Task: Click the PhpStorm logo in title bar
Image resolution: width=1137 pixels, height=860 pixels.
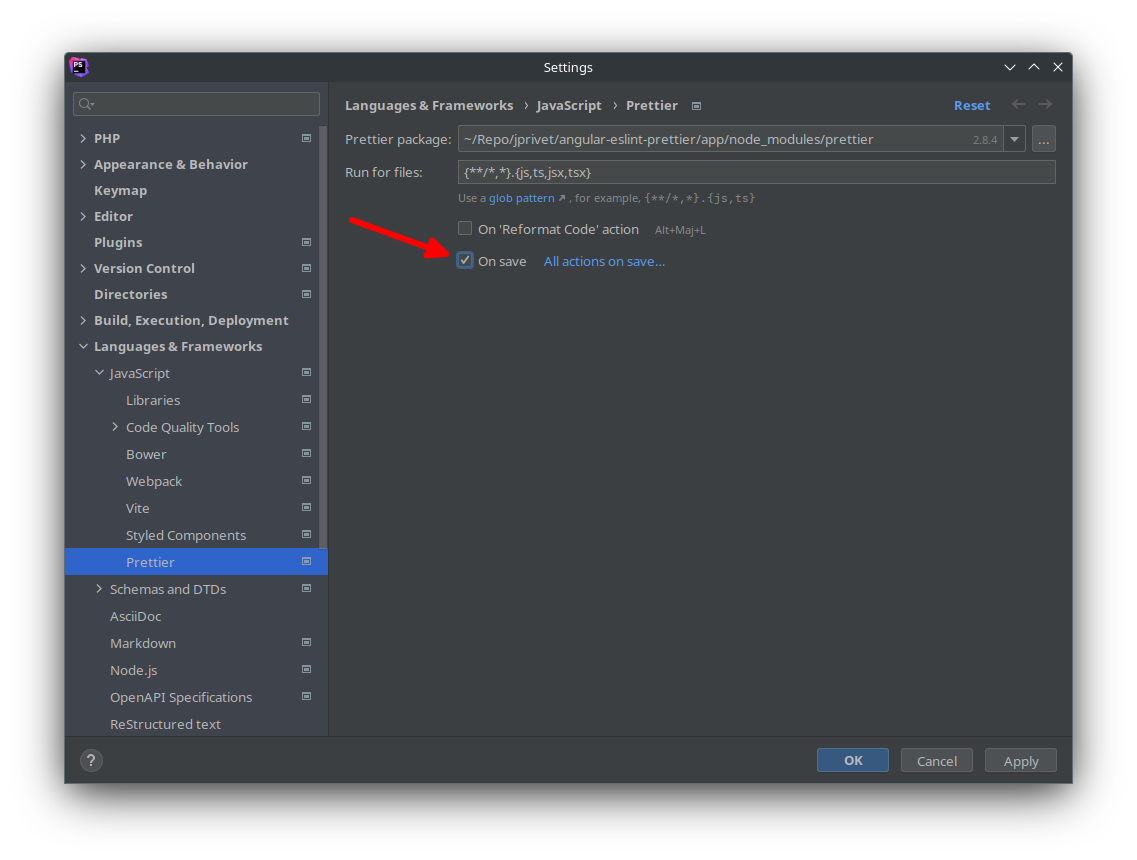Action: (x=79, y=67)
